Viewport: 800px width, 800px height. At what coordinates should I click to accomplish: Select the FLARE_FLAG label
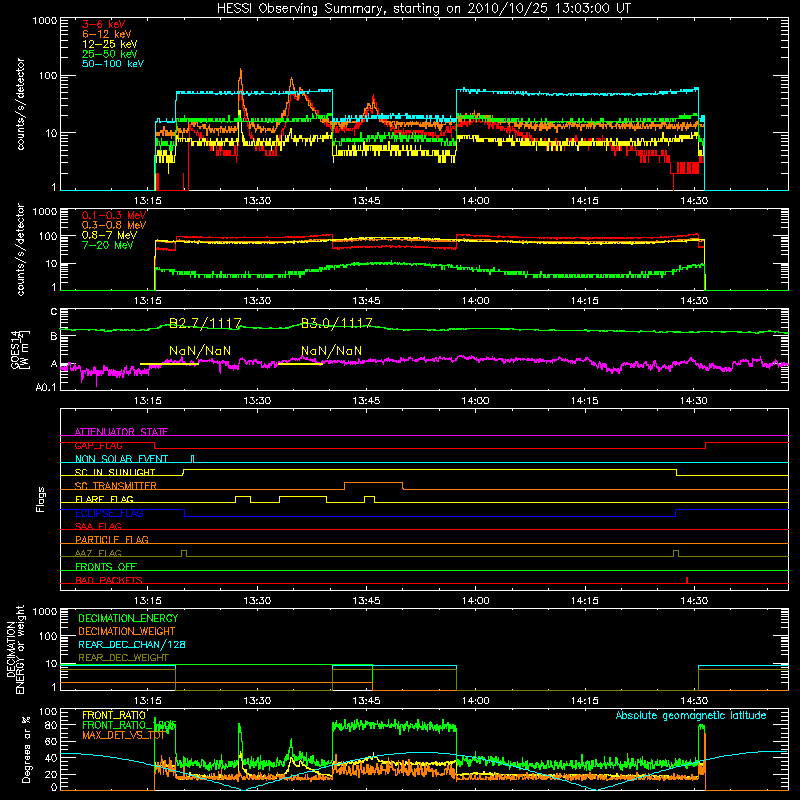[104, 499]
